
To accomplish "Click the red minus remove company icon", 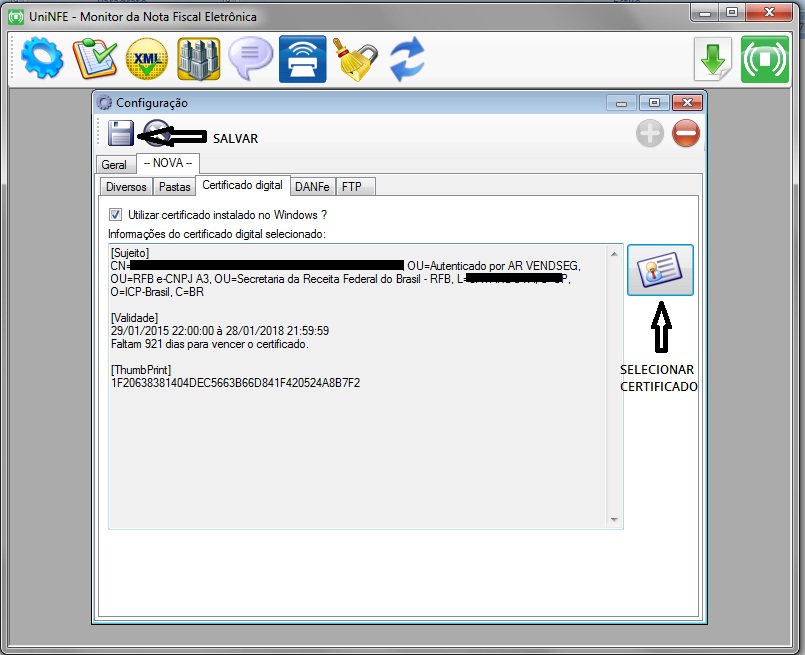I will (x=686, y=133).
